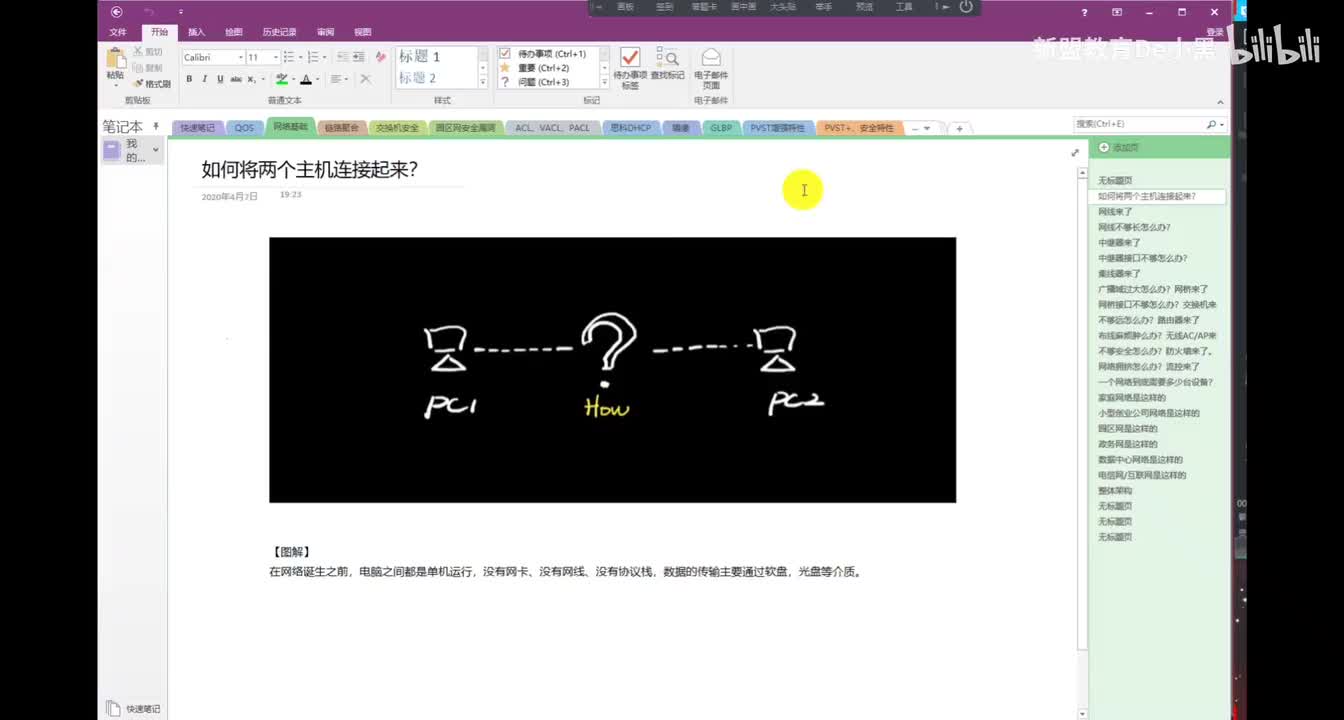Viewport: 1344px width, 720px height.
Task: Collapse the ribbon with the chevron
Action: point(1220,102)
